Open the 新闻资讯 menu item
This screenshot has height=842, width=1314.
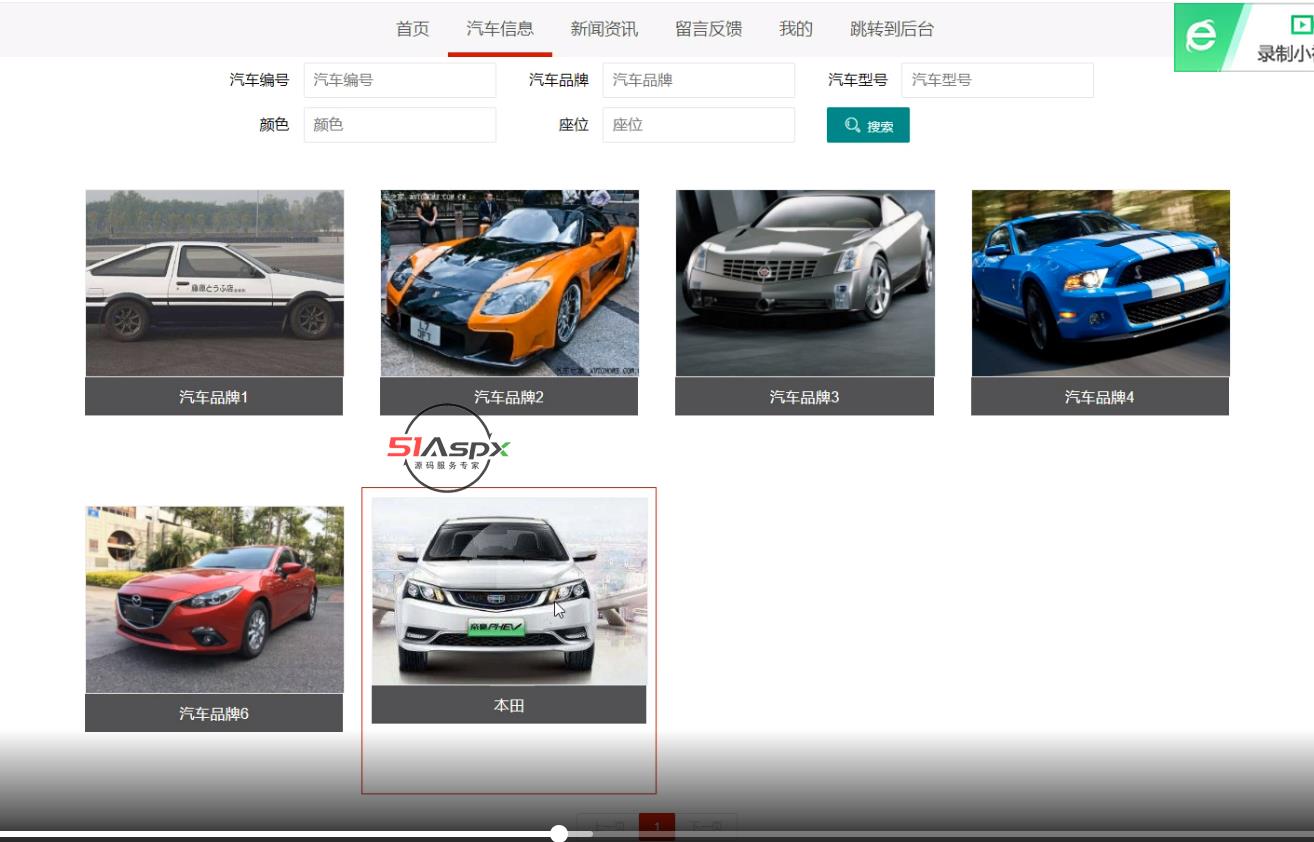coord(604,29)
